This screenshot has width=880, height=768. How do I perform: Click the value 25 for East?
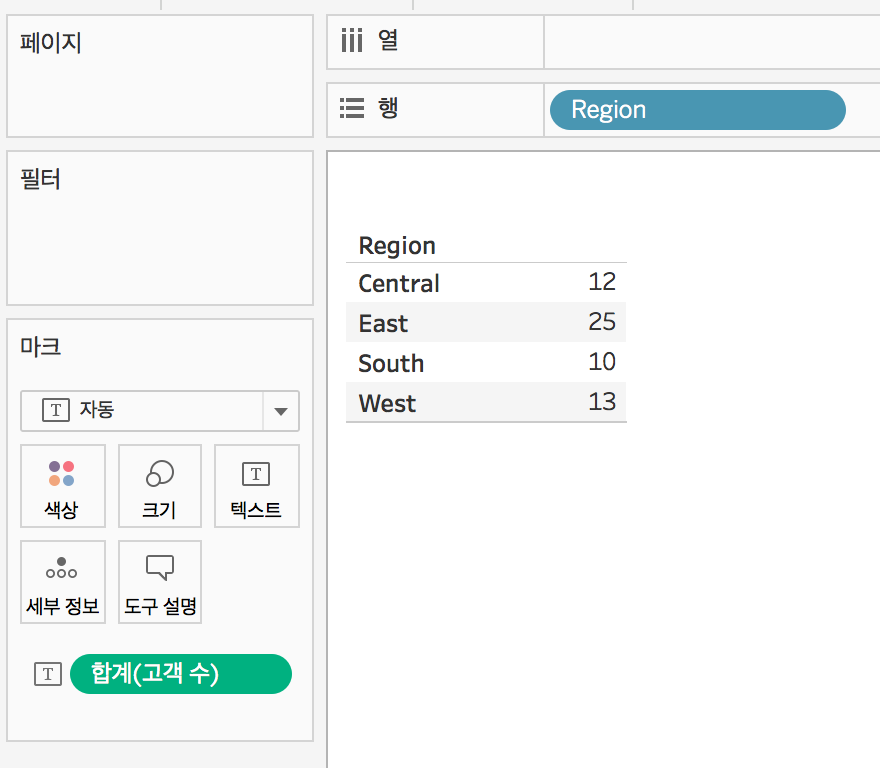click(602, 322)
